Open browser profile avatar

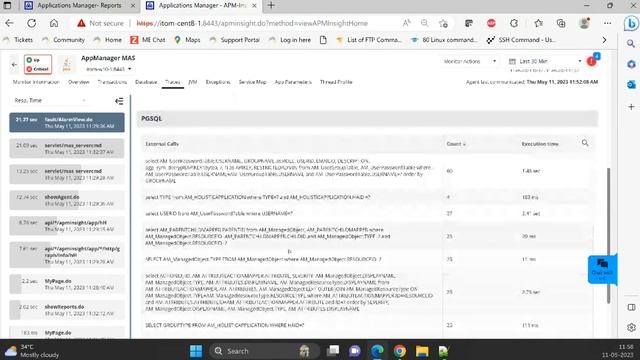584,23
